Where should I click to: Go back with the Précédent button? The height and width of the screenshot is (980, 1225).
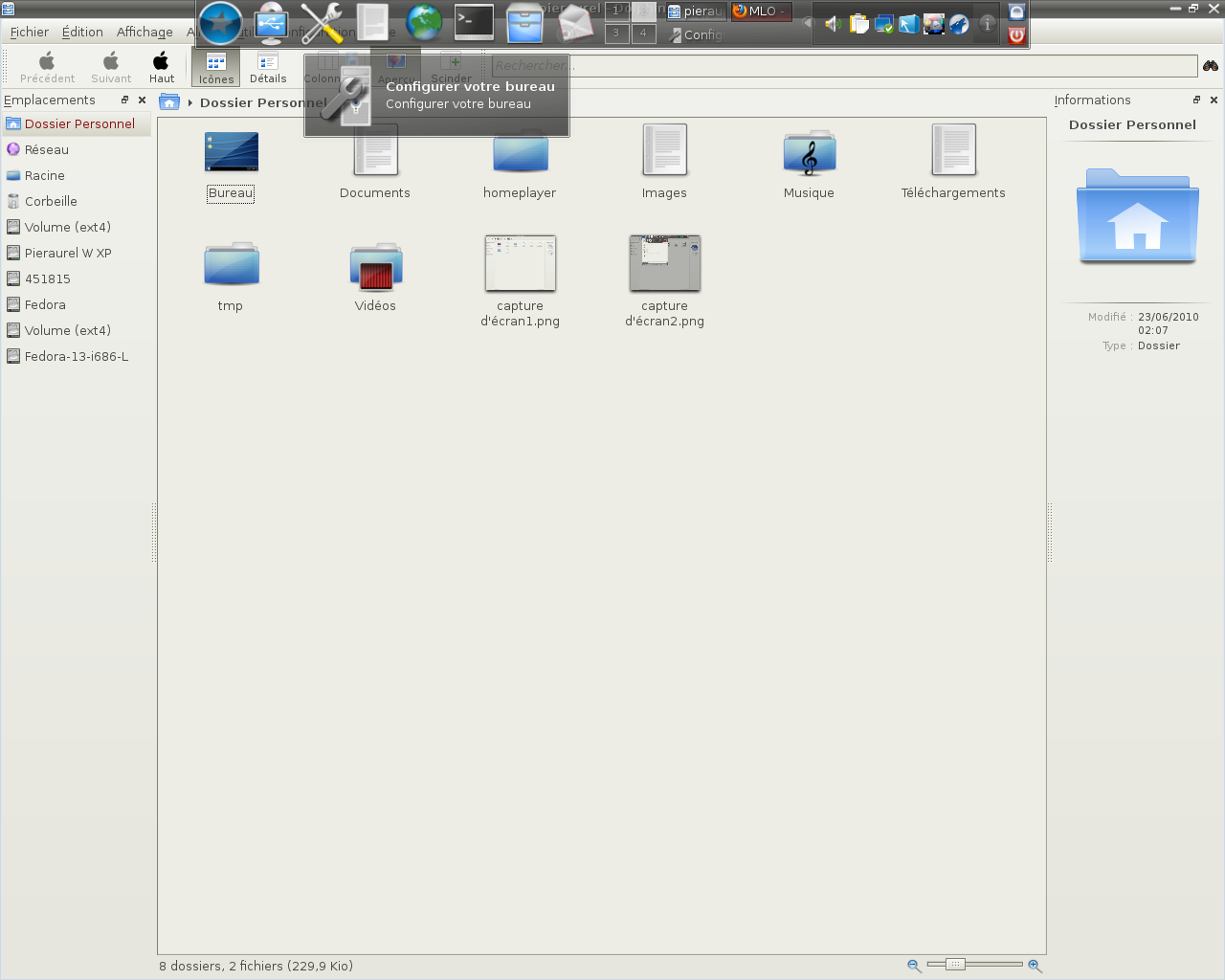pos(47,68)
